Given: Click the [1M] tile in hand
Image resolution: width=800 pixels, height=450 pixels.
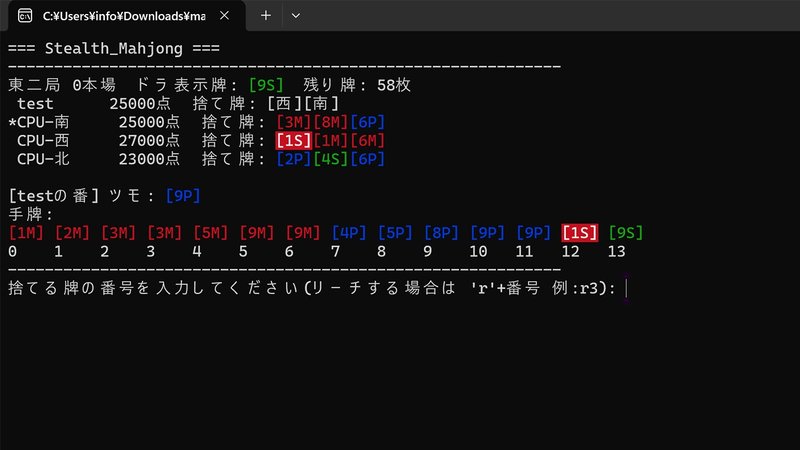Looking at the screenshot, I should (26, 233).
